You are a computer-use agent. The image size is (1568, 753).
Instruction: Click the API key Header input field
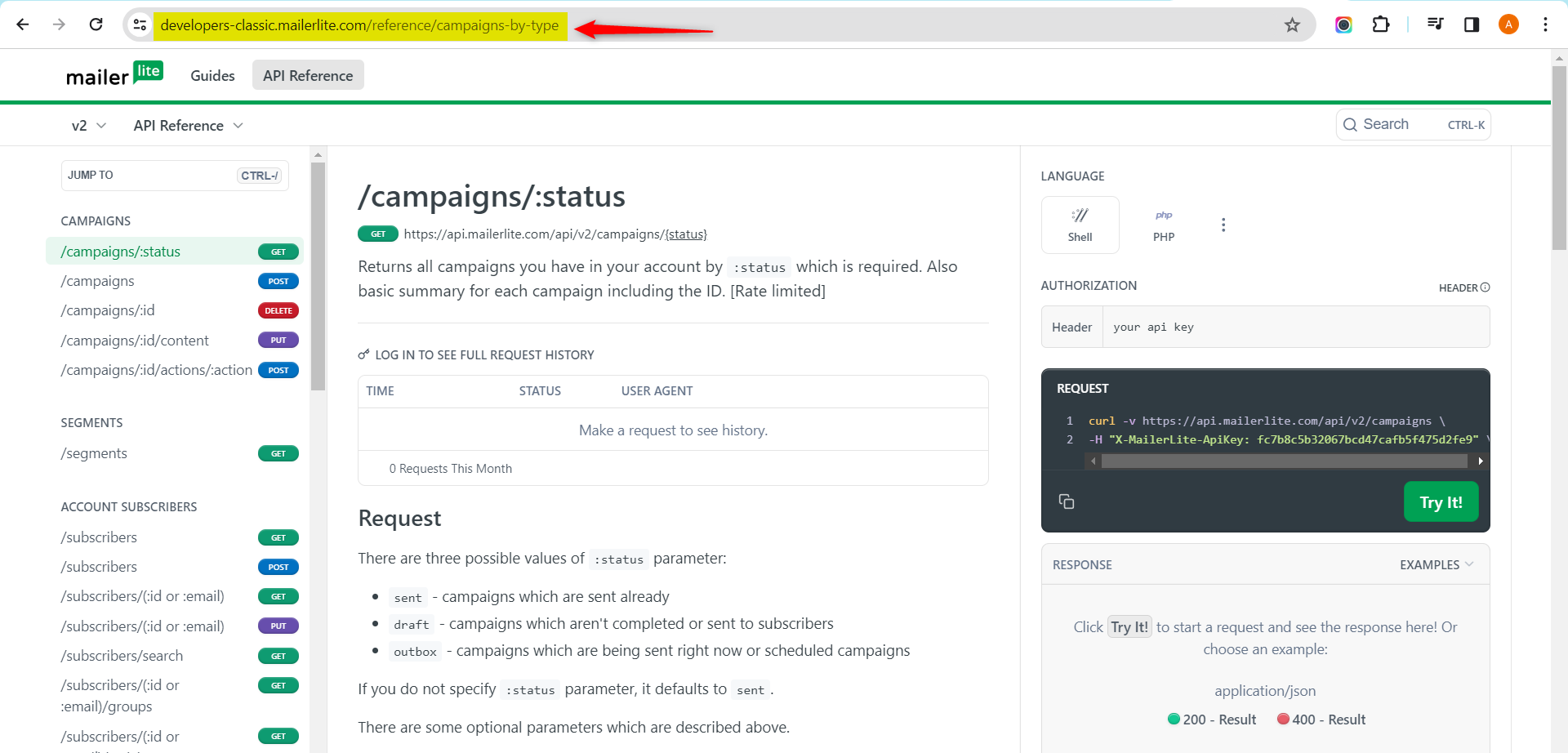(1296, 327)
